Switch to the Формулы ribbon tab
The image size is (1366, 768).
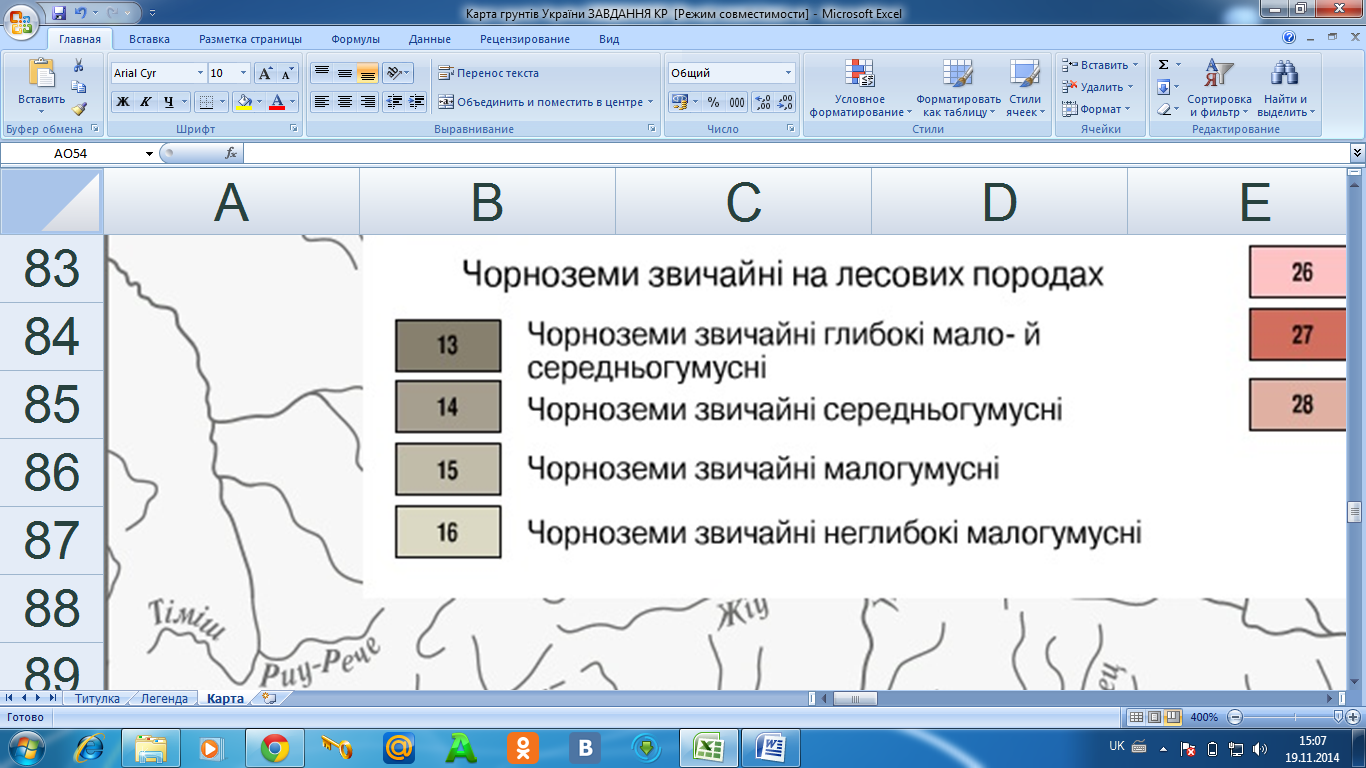point(355,39)
